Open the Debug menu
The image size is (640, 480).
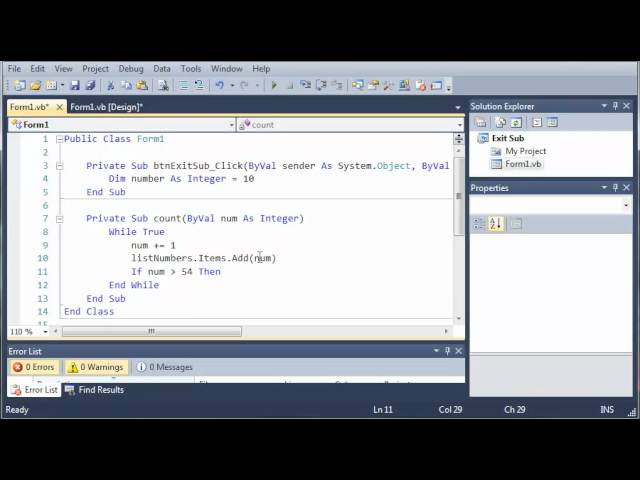[x=131, y=69]
